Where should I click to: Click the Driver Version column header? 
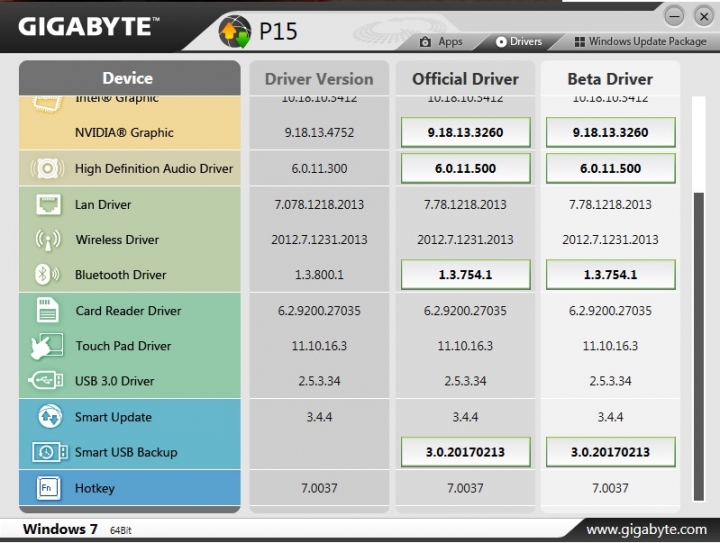319,78
